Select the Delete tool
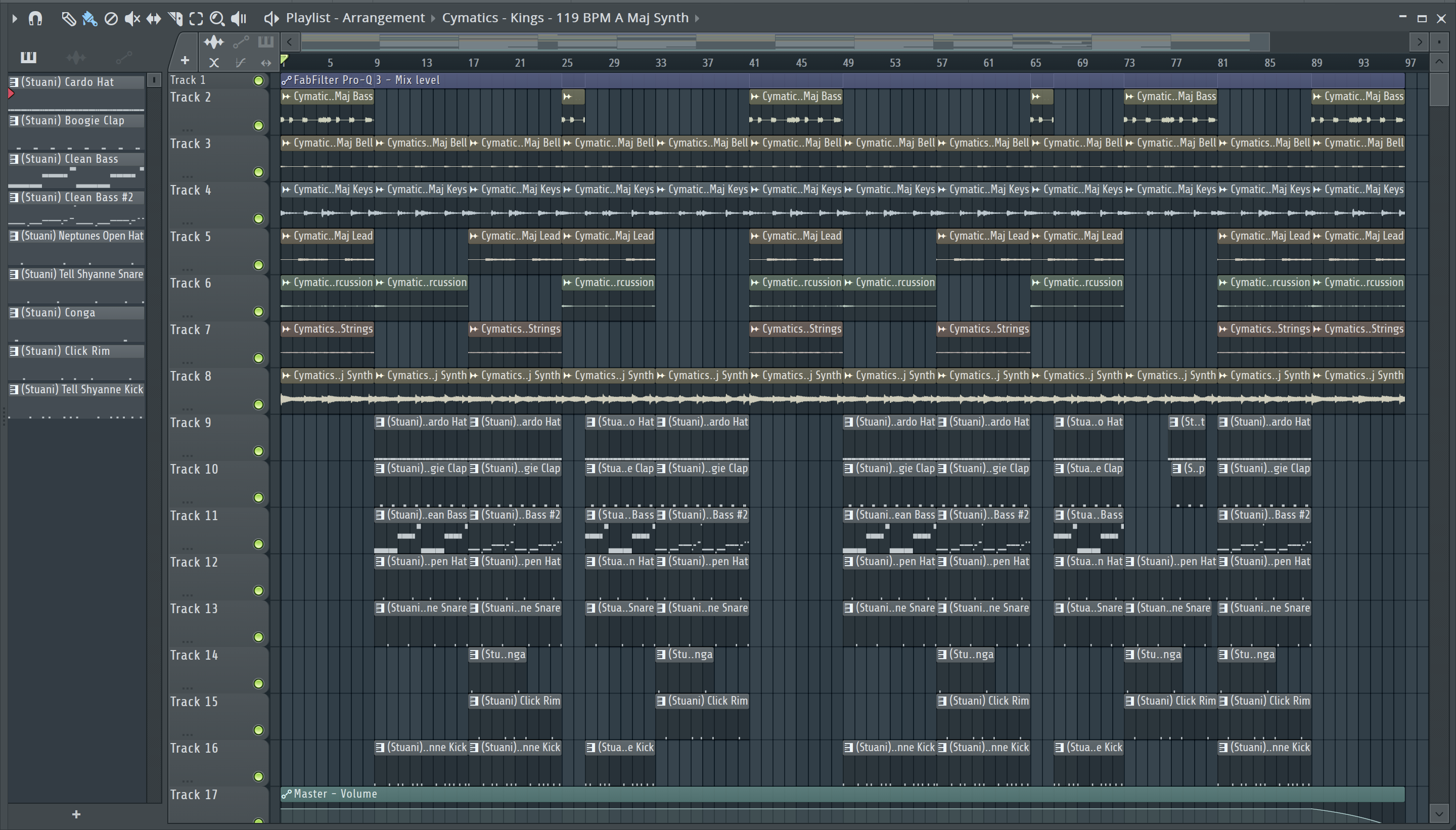This screenshot has height=830, width=1456. pyautogui.click(x=111, y=19)
